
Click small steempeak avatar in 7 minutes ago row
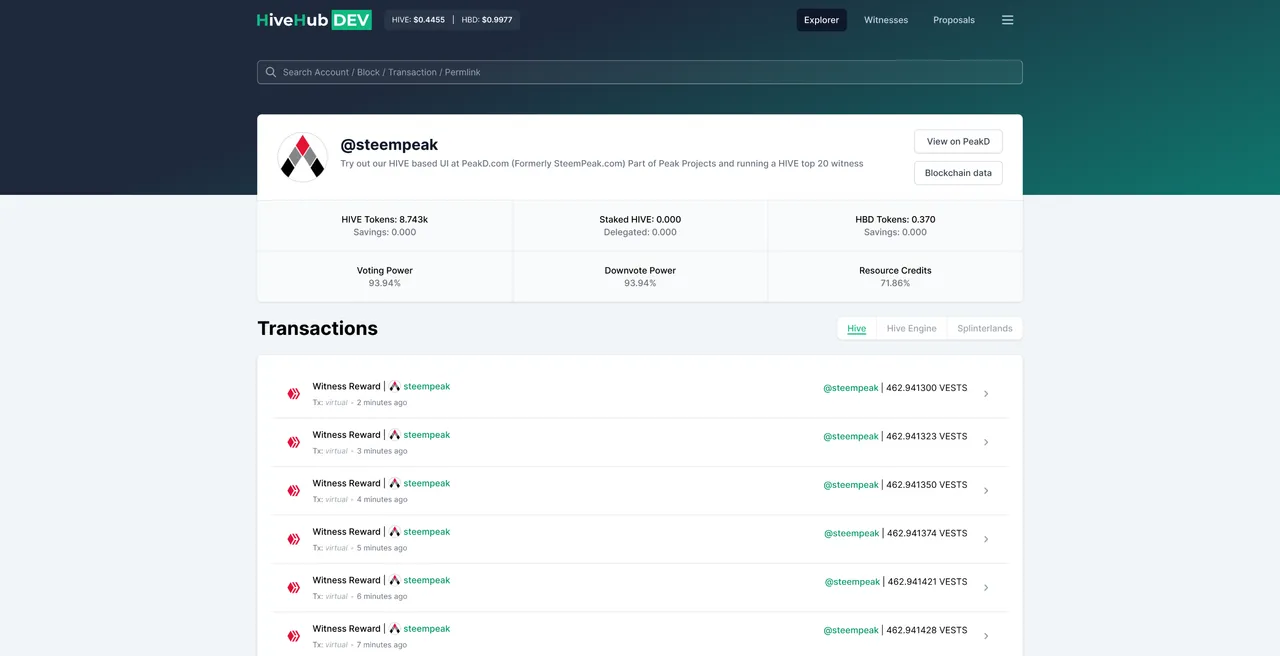click(395, 629)
